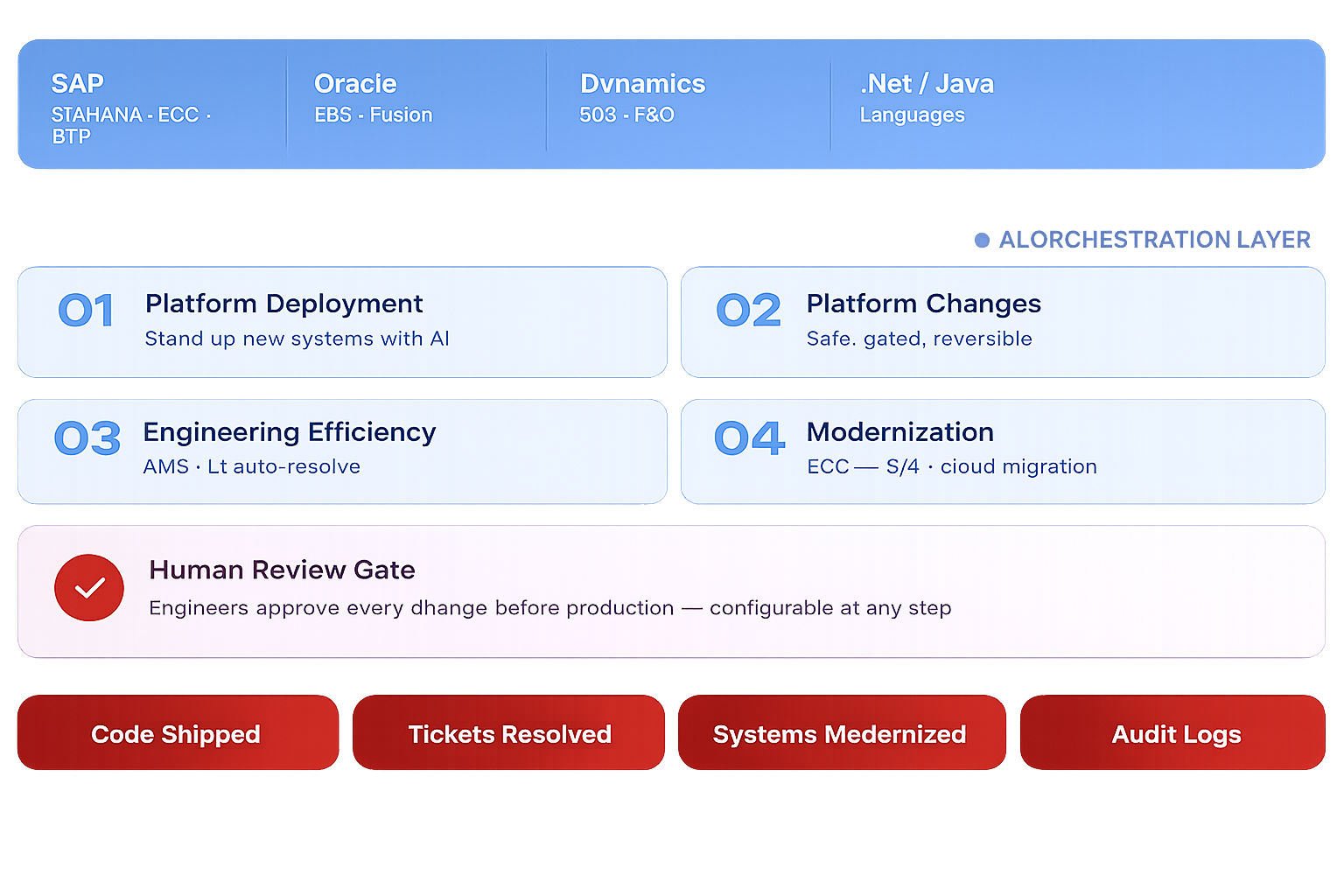Select the Dvnamics 503 F&O tab
The width and height of the screenshot is (1344, 896).
(689, 104)
